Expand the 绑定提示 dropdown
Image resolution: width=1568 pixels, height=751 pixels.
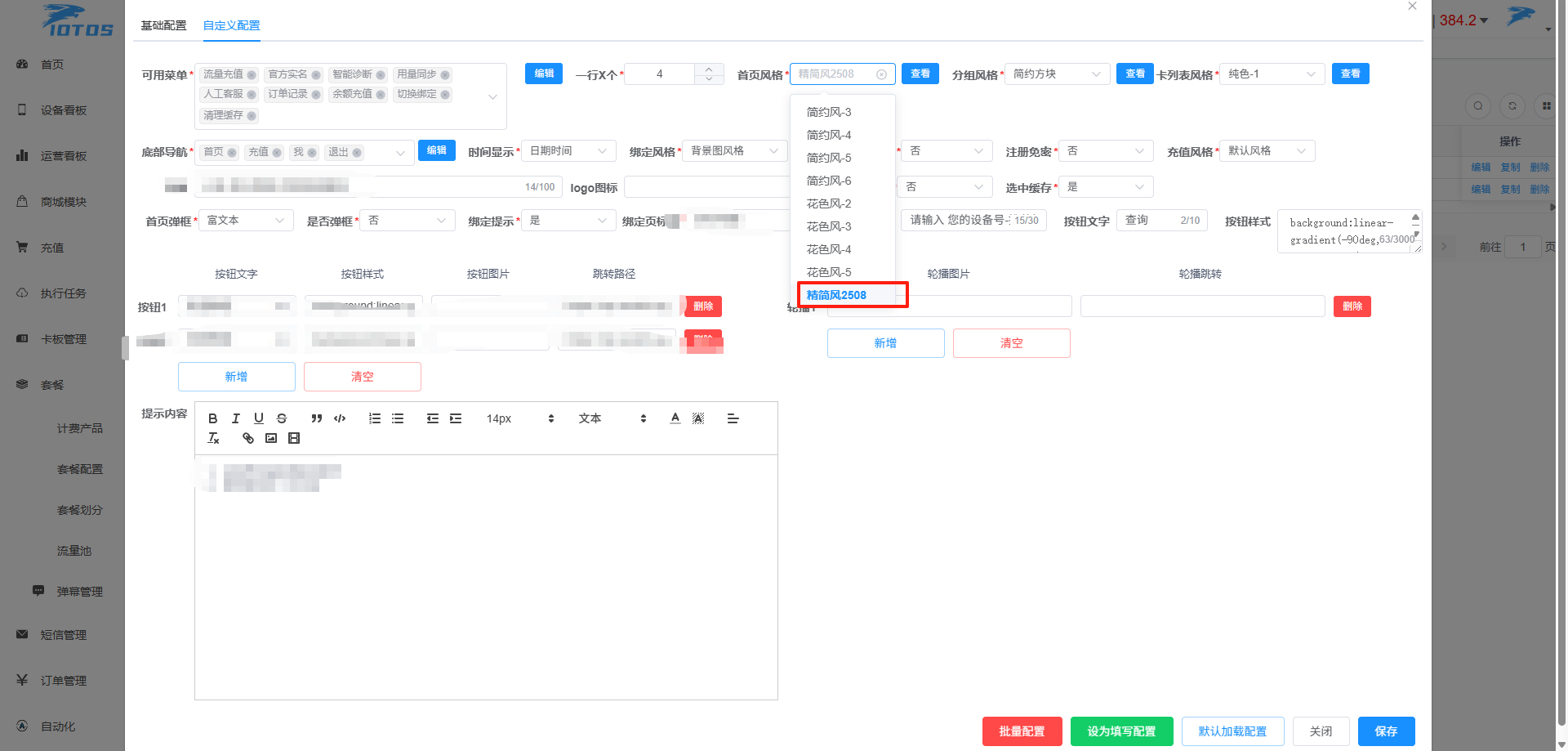click(568, 221)
